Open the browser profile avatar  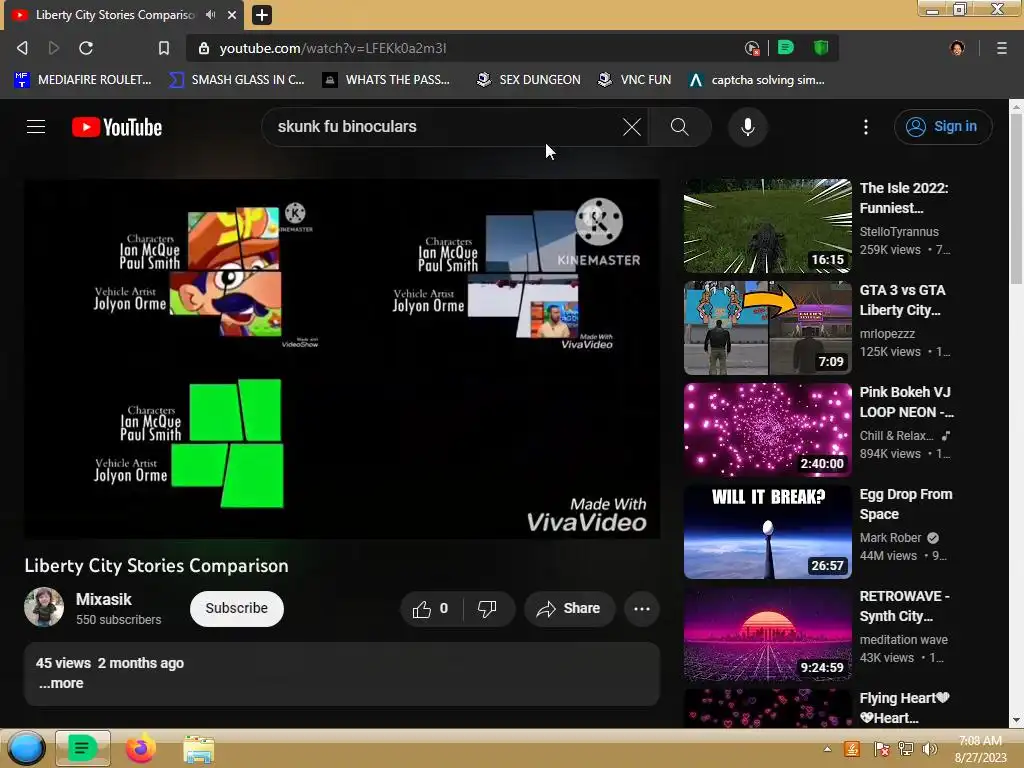tap(957, 48)
